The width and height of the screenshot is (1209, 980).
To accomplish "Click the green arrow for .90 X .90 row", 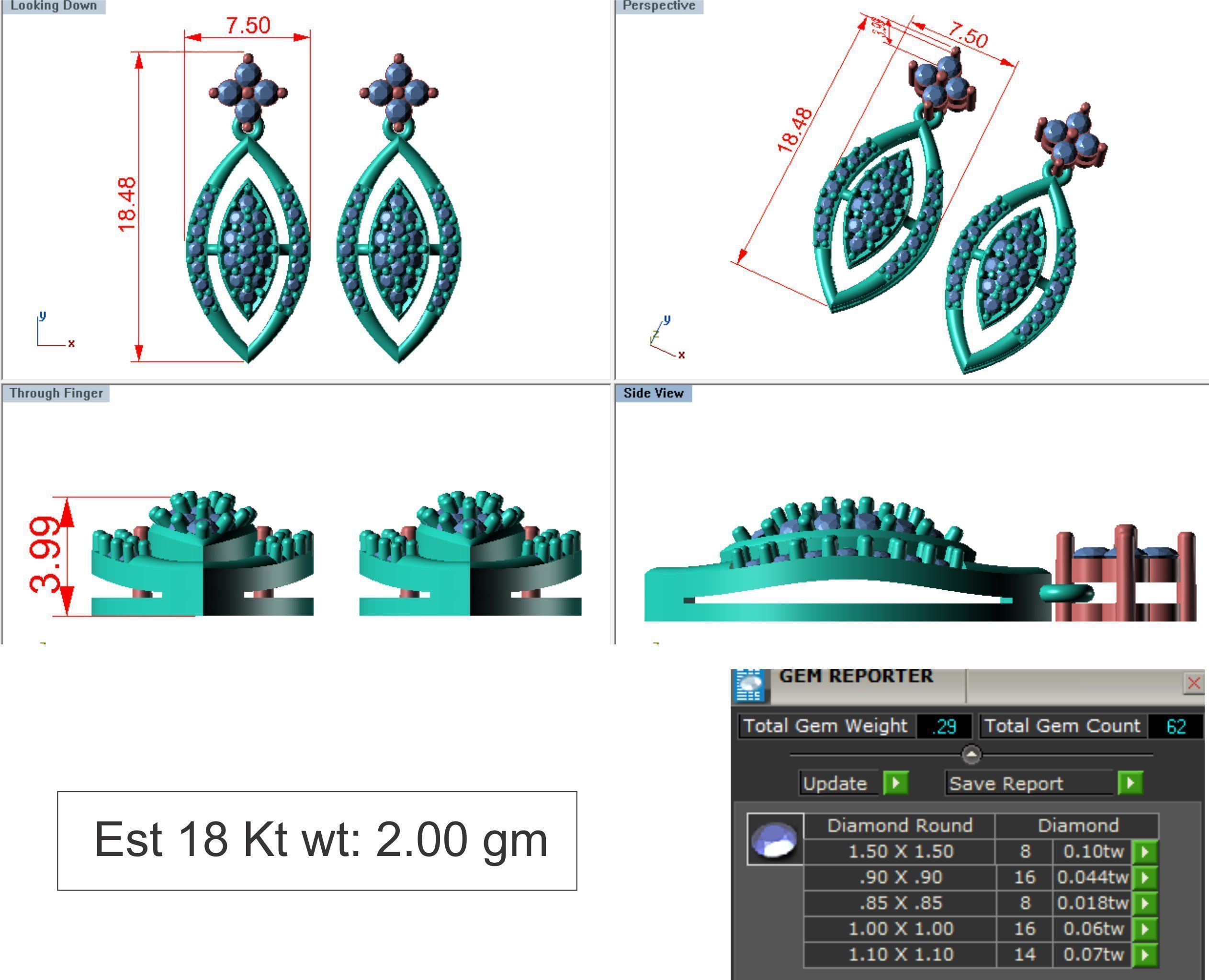I will 1145,877.
